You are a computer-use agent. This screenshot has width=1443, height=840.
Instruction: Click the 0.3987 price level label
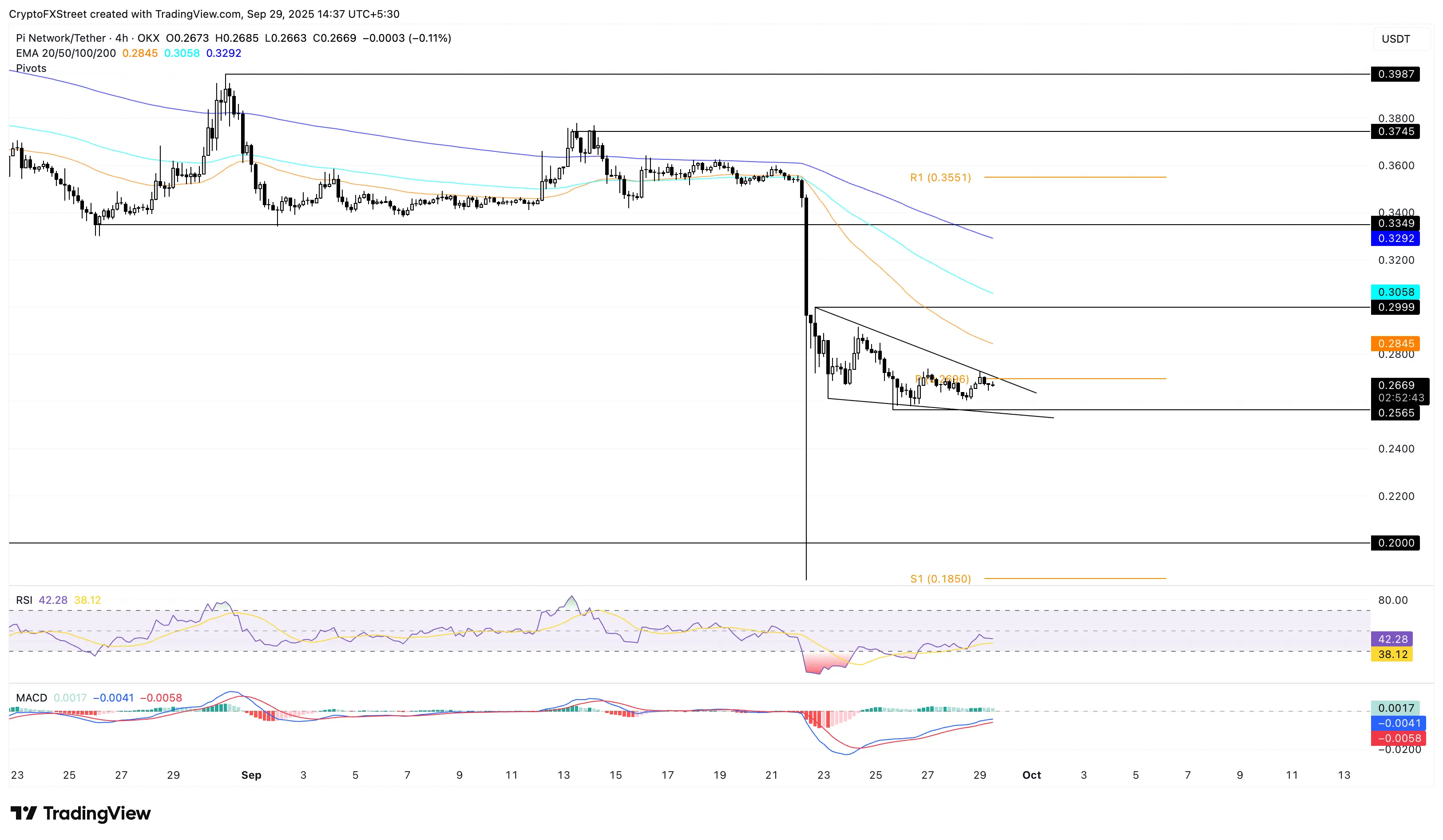1395,74
